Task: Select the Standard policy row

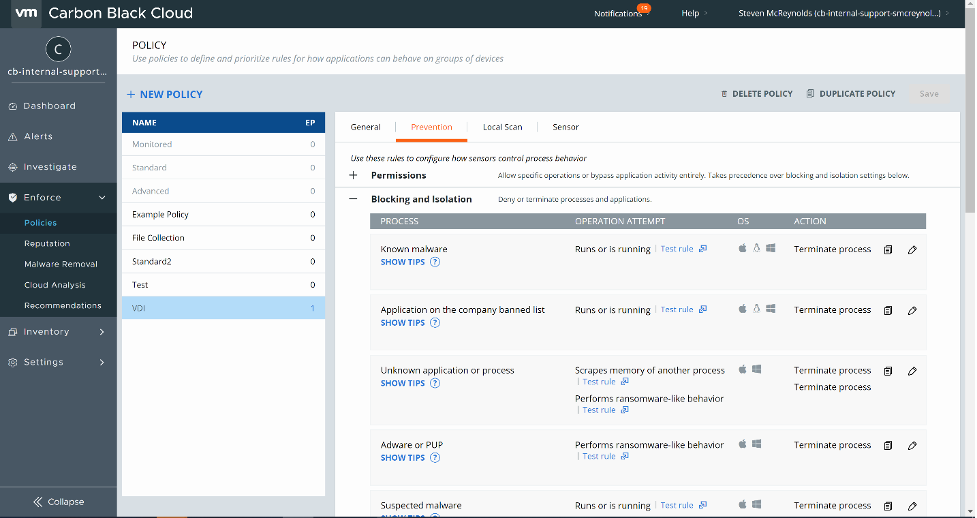Action: (x=223, y=168)
